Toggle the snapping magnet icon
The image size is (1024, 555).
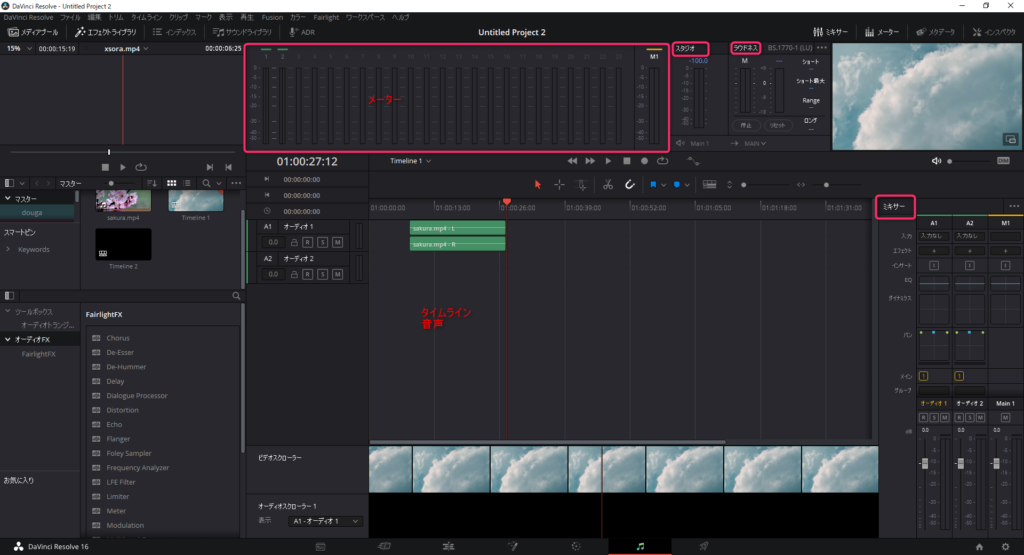click(630, 185)
